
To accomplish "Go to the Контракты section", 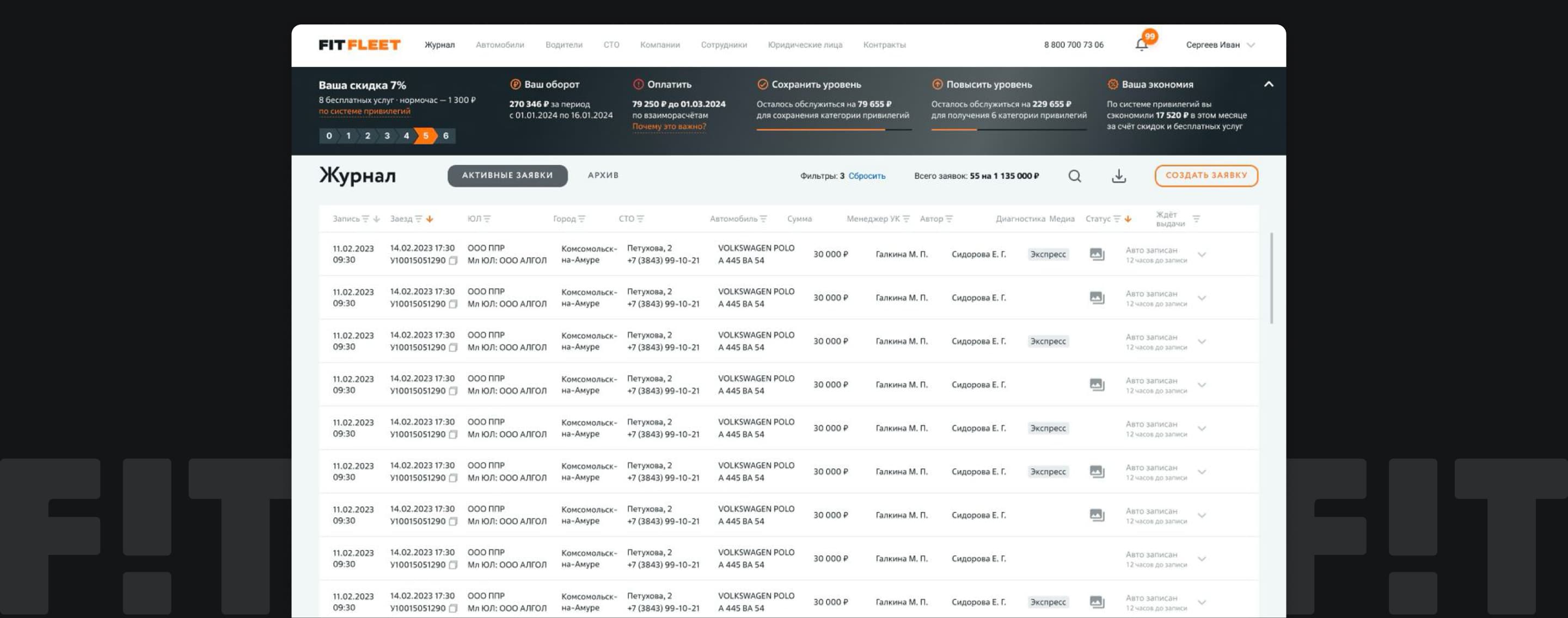I will (884, 45).
